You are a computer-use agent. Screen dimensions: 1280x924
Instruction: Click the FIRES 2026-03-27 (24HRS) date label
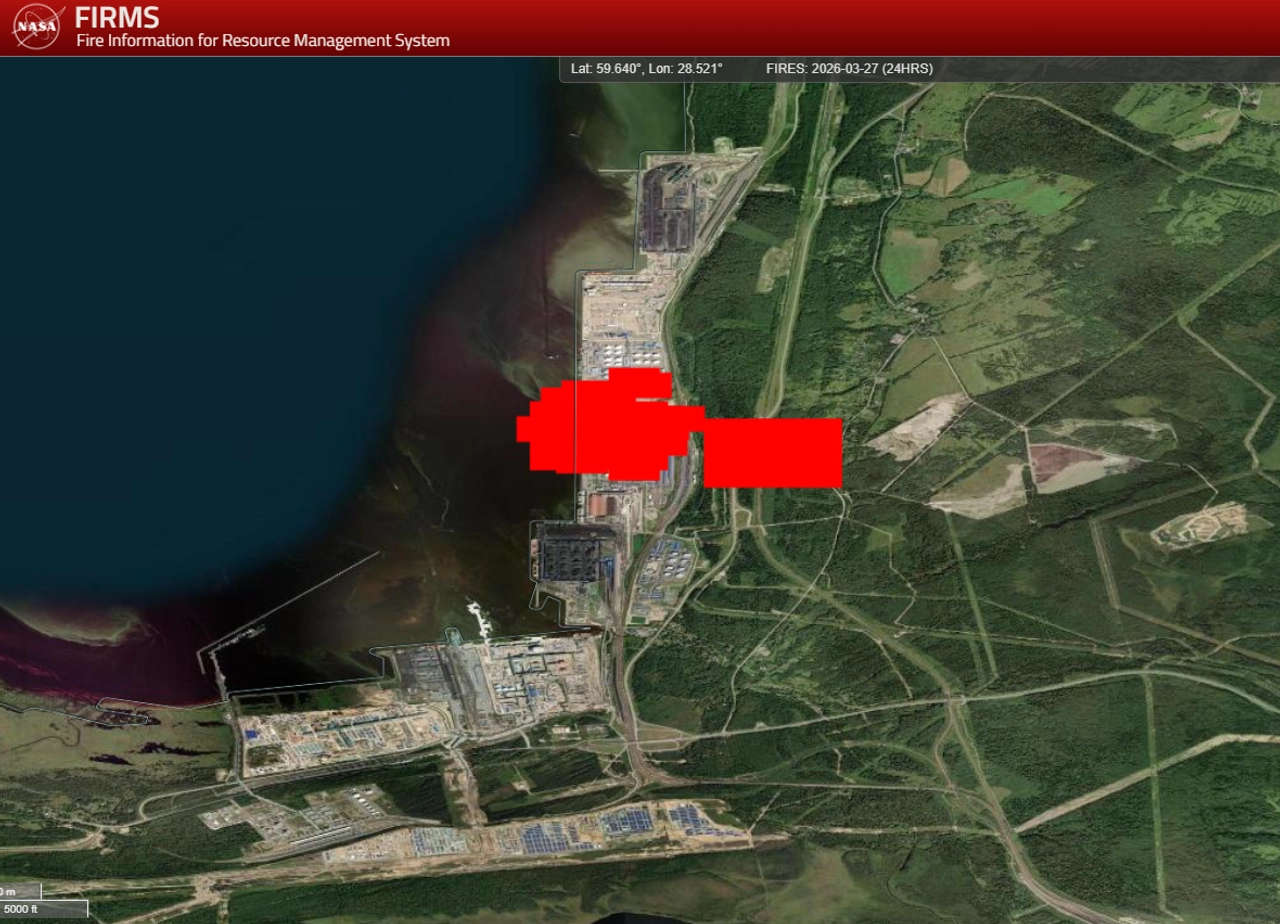click(849, 69)
